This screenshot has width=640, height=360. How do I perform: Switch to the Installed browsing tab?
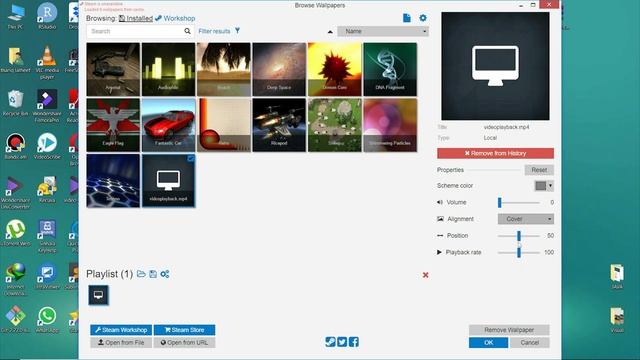tap(136, 18)
